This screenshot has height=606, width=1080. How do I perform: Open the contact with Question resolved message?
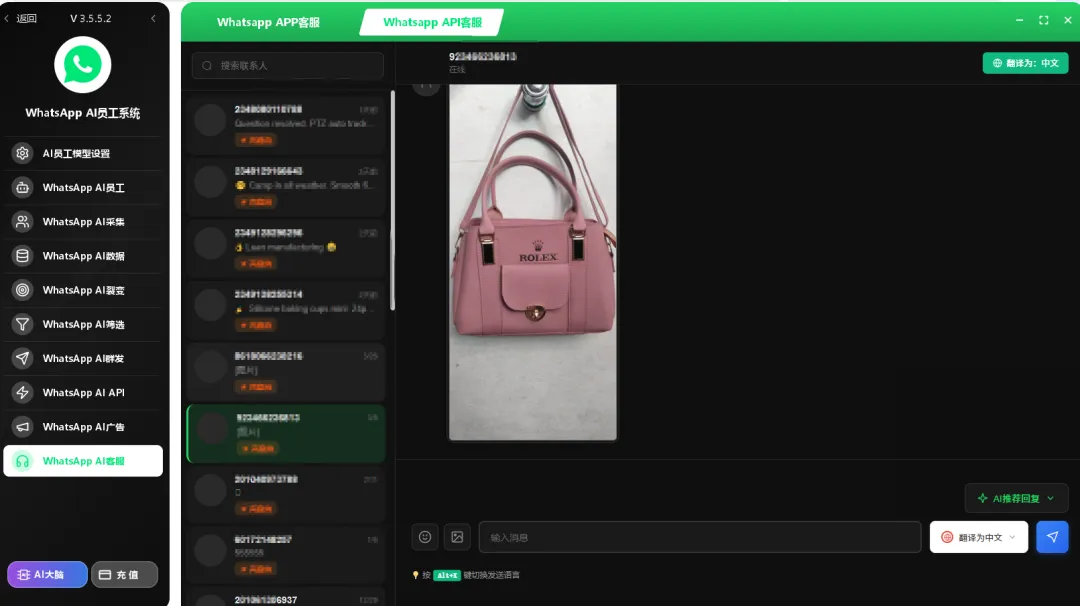pos(287,124)
